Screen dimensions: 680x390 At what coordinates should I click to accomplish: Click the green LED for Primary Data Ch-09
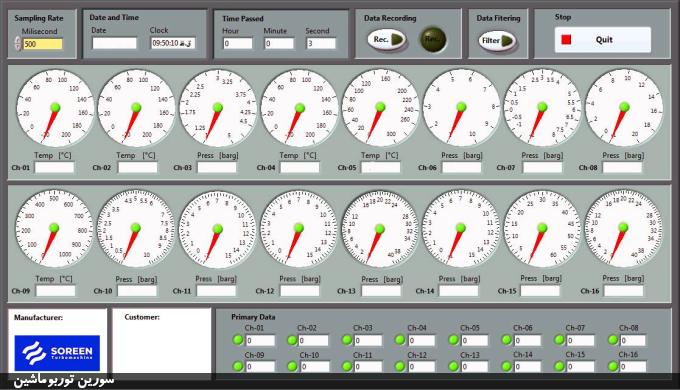click(x=238, y=367)
